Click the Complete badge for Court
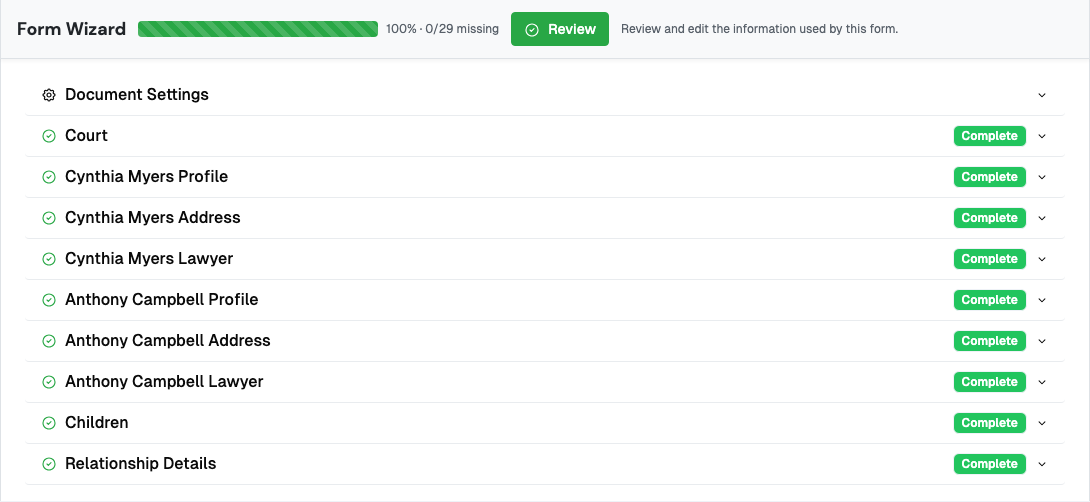1090x502 pixels. pyautogui.click(x=989, y=136)
